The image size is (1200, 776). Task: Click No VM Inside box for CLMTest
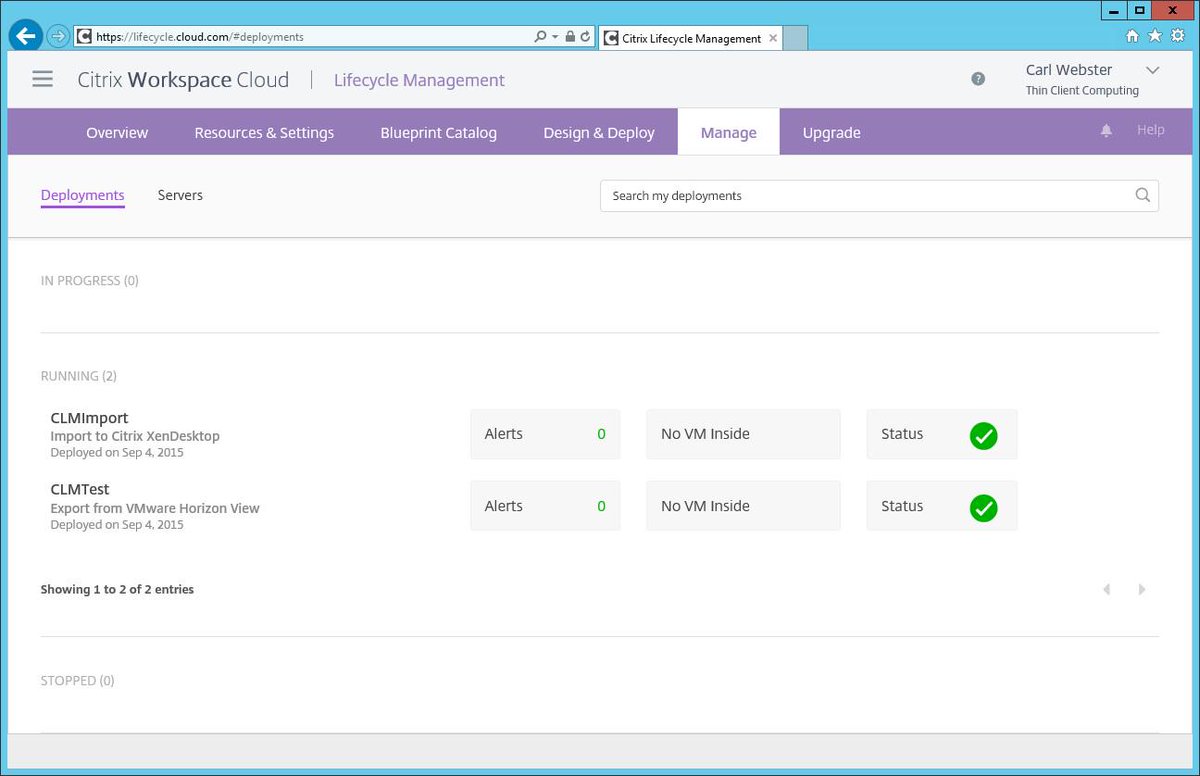[743, 506]
